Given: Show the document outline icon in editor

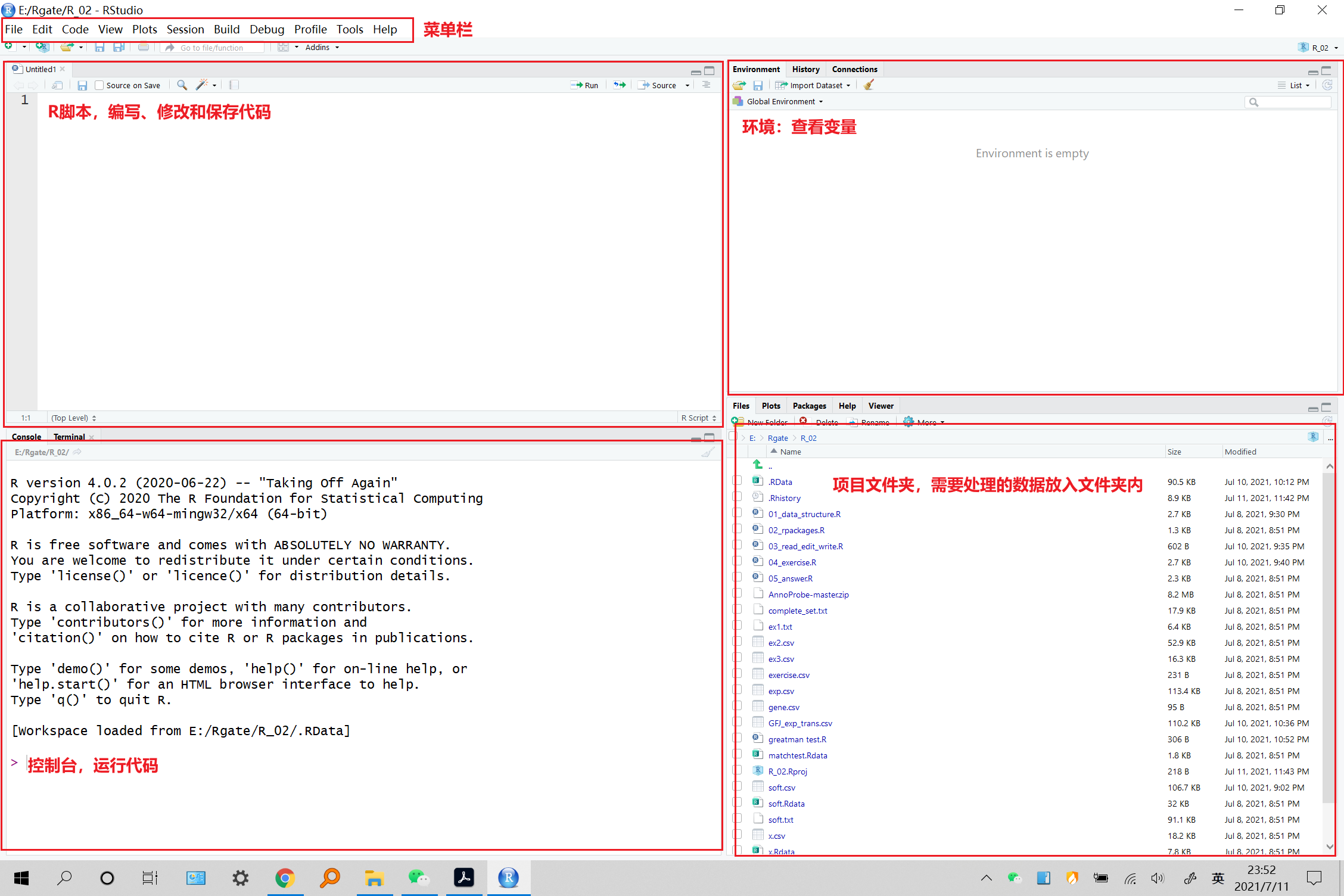Looking at the screenshot, I should point(706,85).
